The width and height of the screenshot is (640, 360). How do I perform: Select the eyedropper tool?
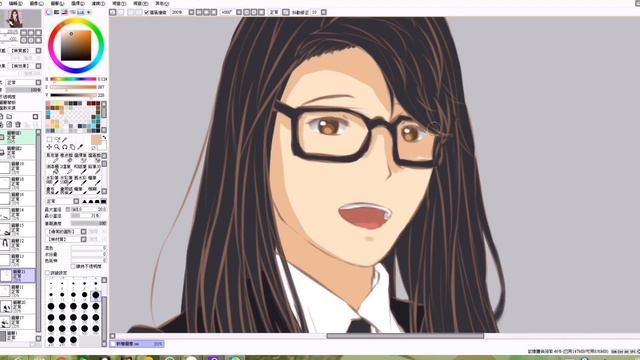tap(80, 147)
